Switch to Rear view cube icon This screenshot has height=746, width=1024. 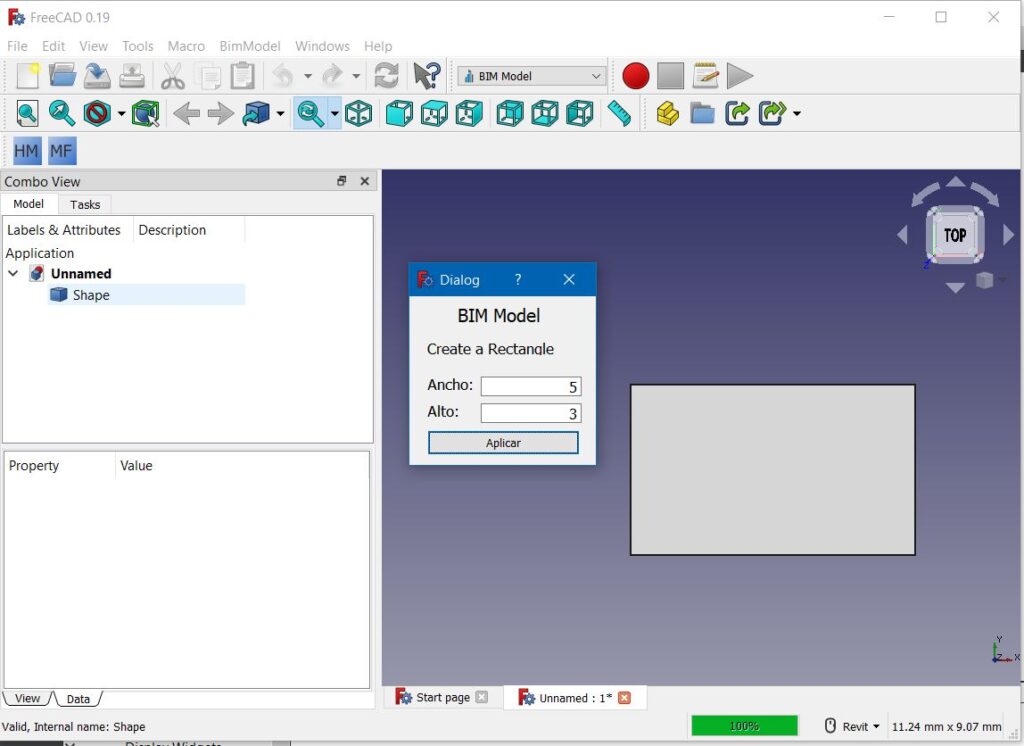510,114
